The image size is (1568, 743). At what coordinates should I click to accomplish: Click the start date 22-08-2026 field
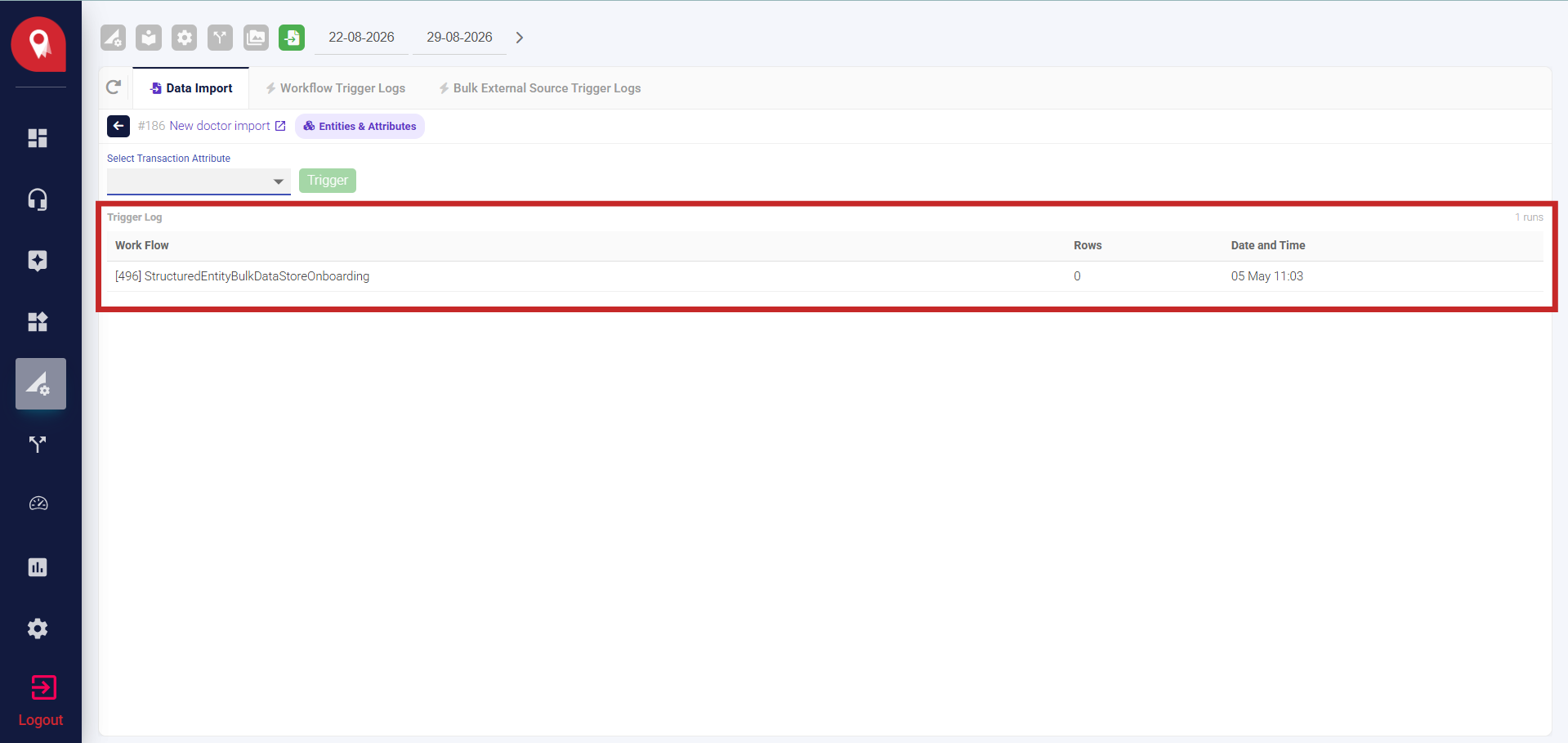(x=361, y=38)
